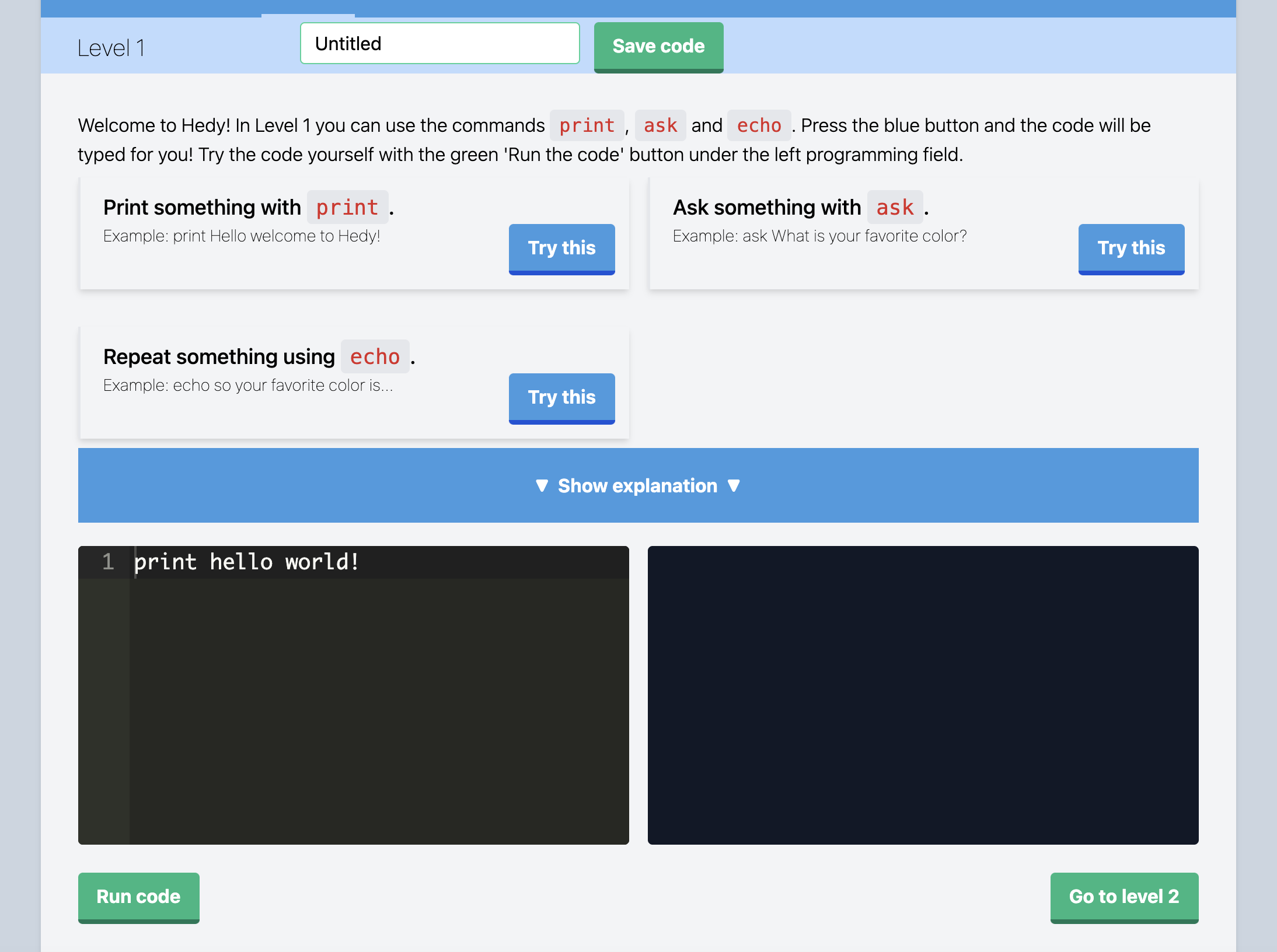Click 'echo' chip in Repeat something heading
Viewport: 1277px width, 952px height.
tap(375, 357)
